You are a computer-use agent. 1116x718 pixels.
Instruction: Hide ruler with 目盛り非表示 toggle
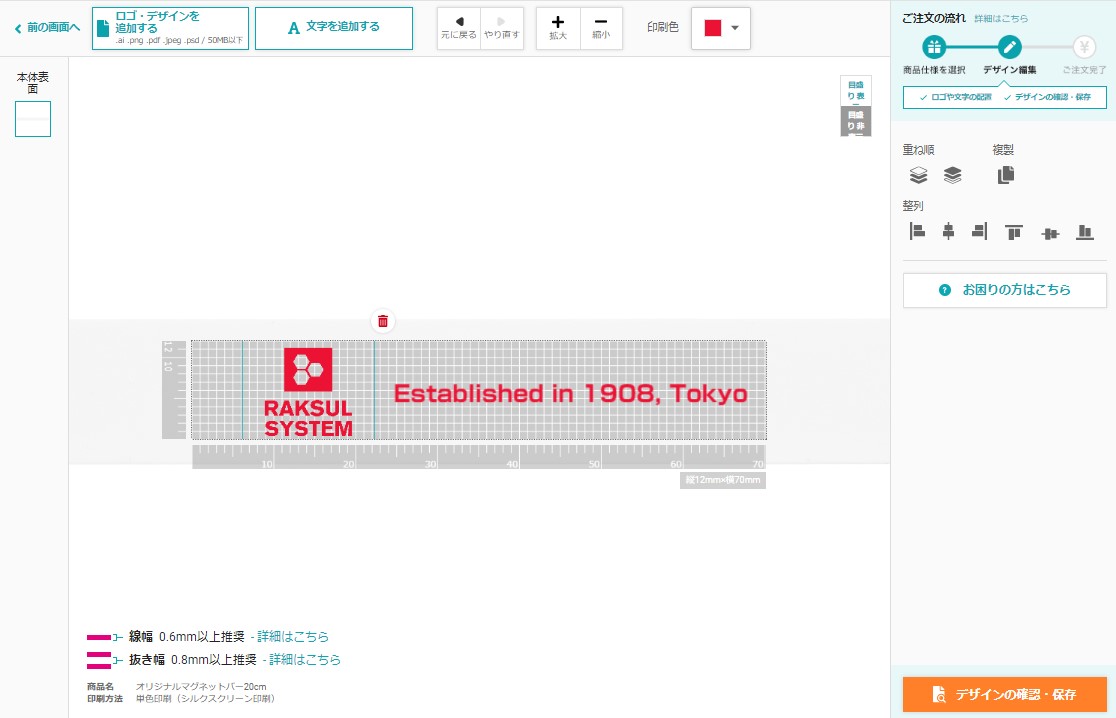point(856,121)
